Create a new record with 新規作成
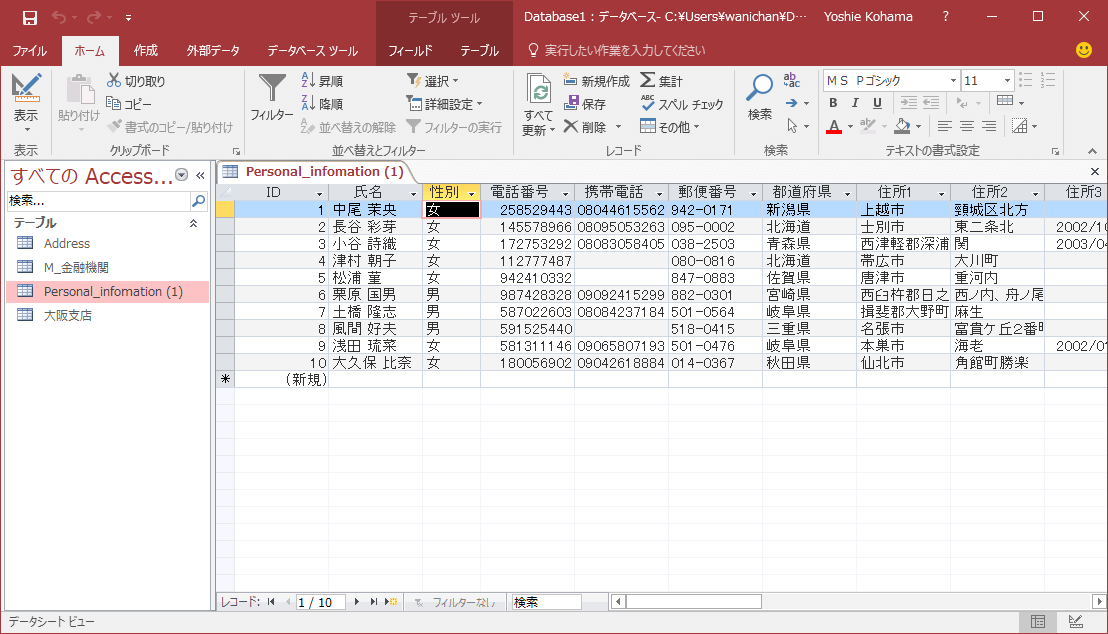Image resolution: width=1108 pixels, height=634 pixels. click(x=596, y=81)
